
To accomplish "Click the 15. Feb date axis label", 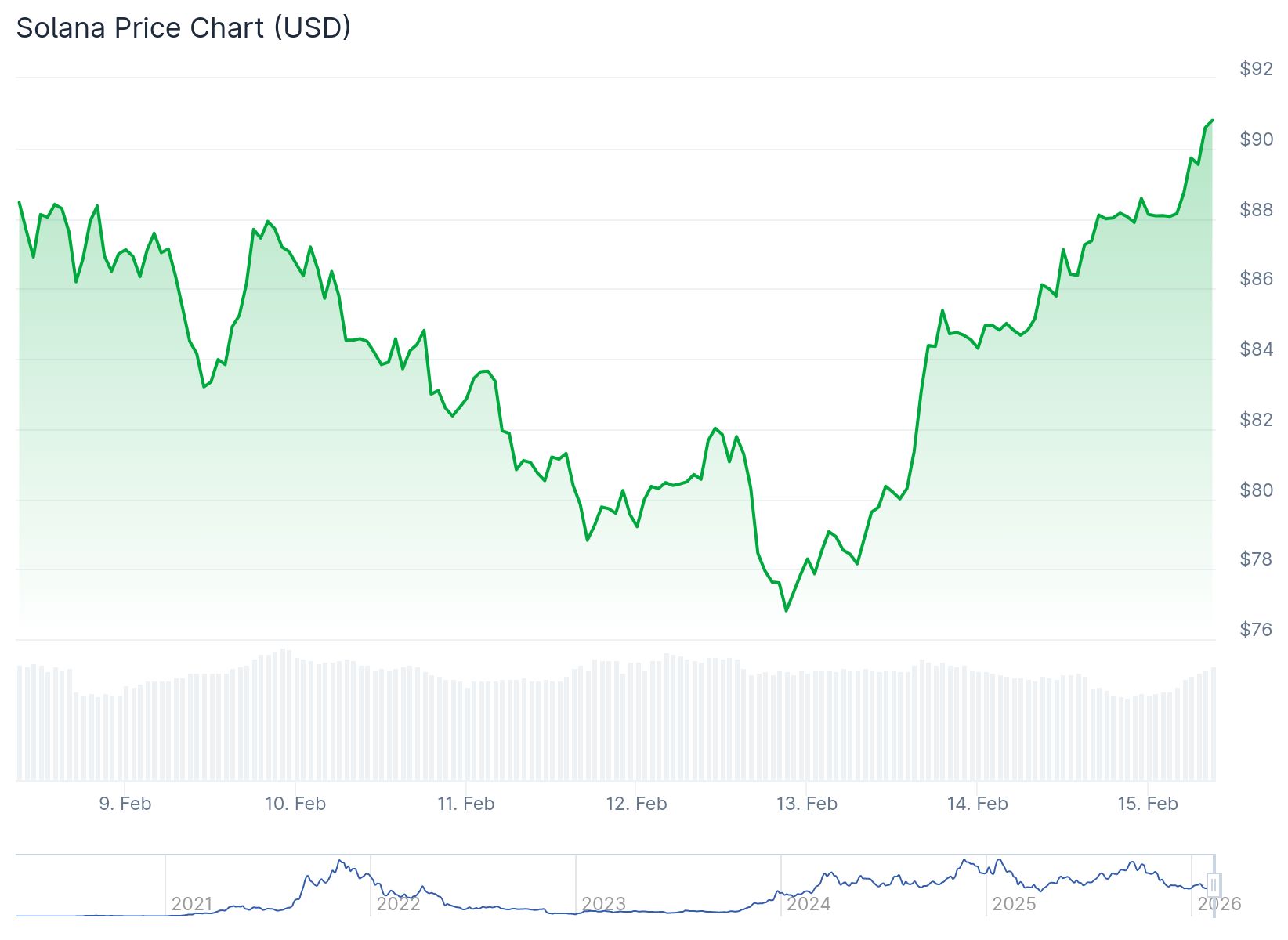I will coord(1148,804).
